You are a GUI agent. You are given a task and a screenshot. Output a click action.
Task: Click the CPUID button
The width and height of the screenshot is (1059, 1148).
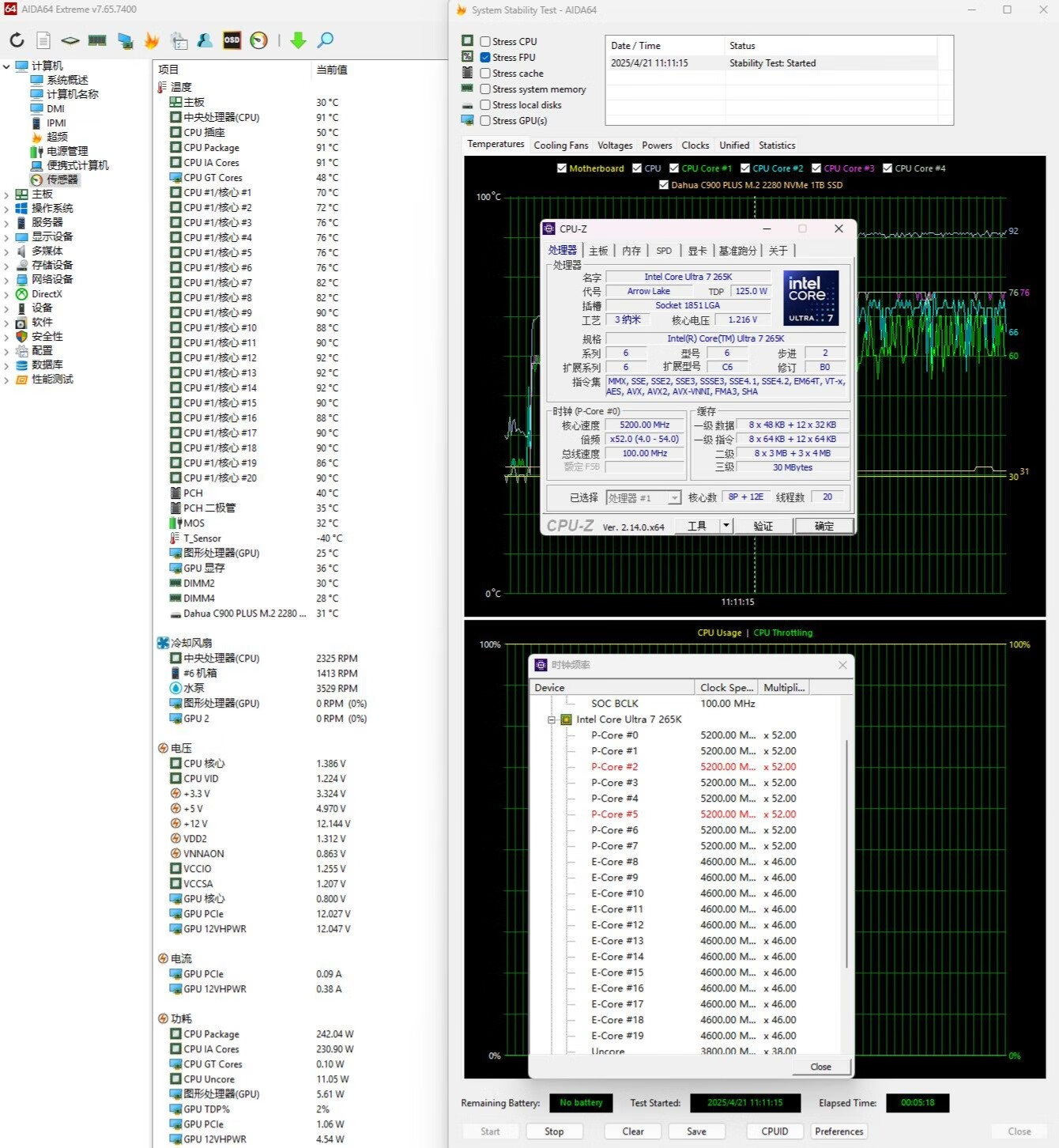(774, 1131)
